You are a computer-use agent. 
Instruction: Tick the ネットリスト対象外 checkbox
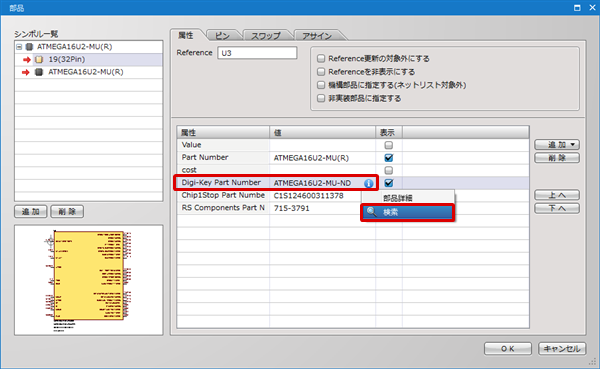tap(321, 85)
